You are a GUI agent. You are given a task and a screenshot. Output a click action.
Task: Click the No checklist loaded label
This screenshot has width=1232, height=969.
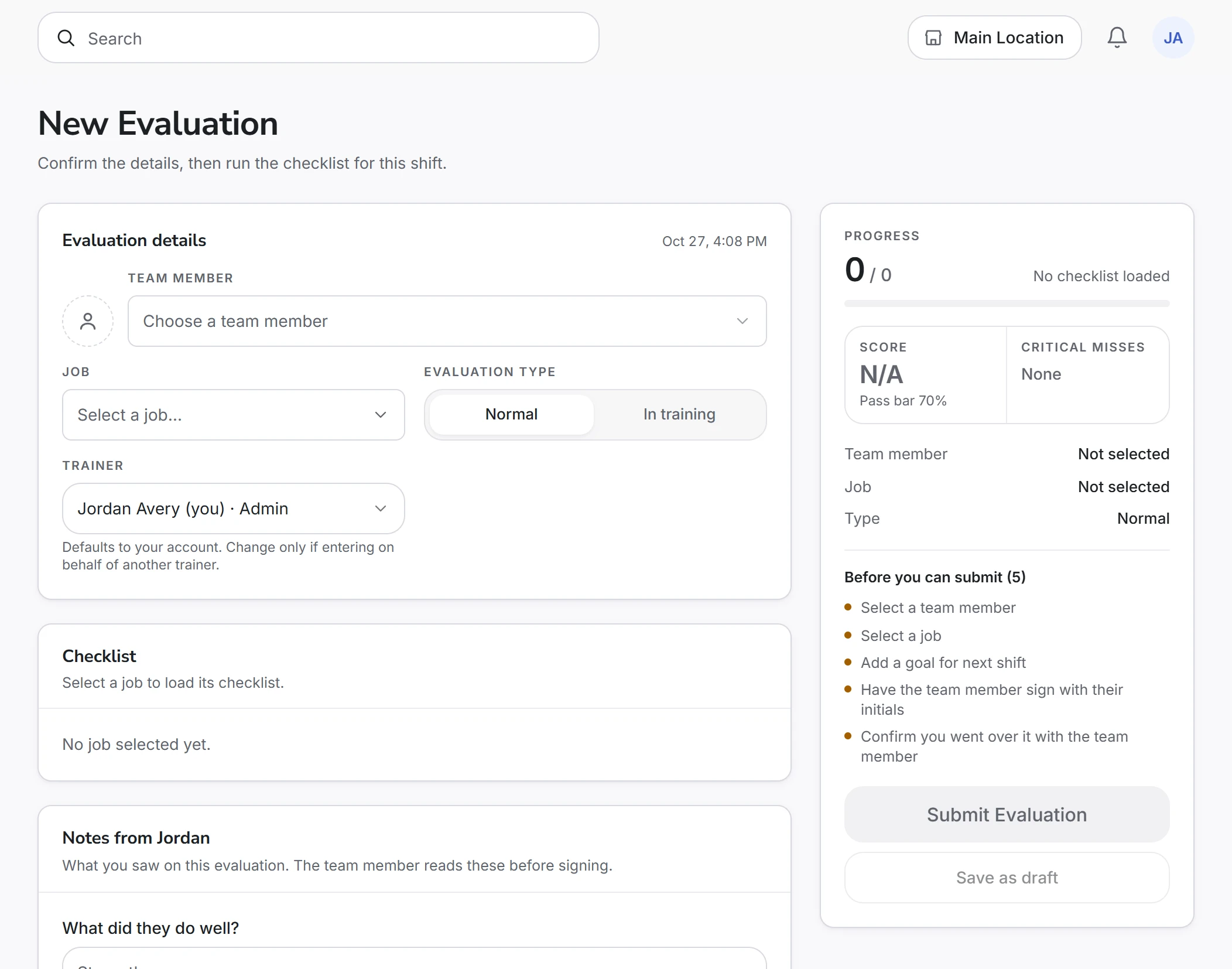click(1101, 276)
